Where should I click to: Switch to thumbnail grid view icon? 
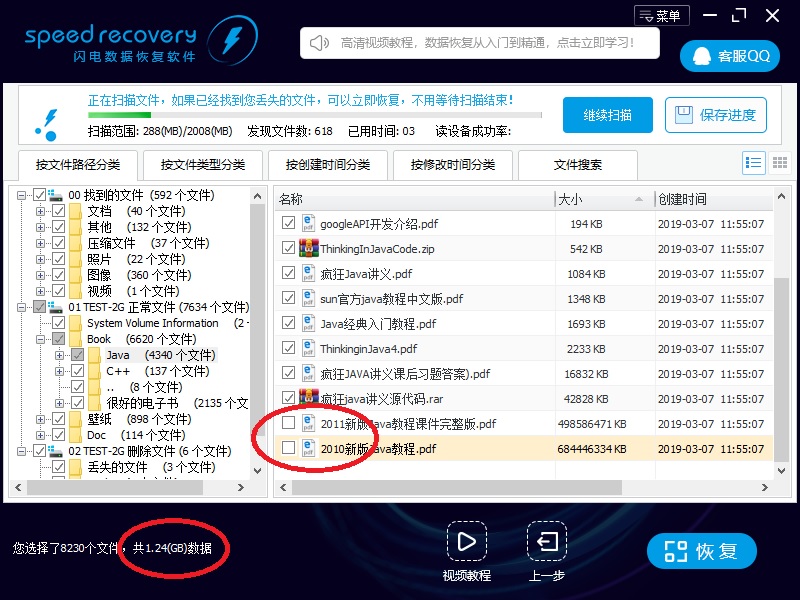click(x=780, y=163)
